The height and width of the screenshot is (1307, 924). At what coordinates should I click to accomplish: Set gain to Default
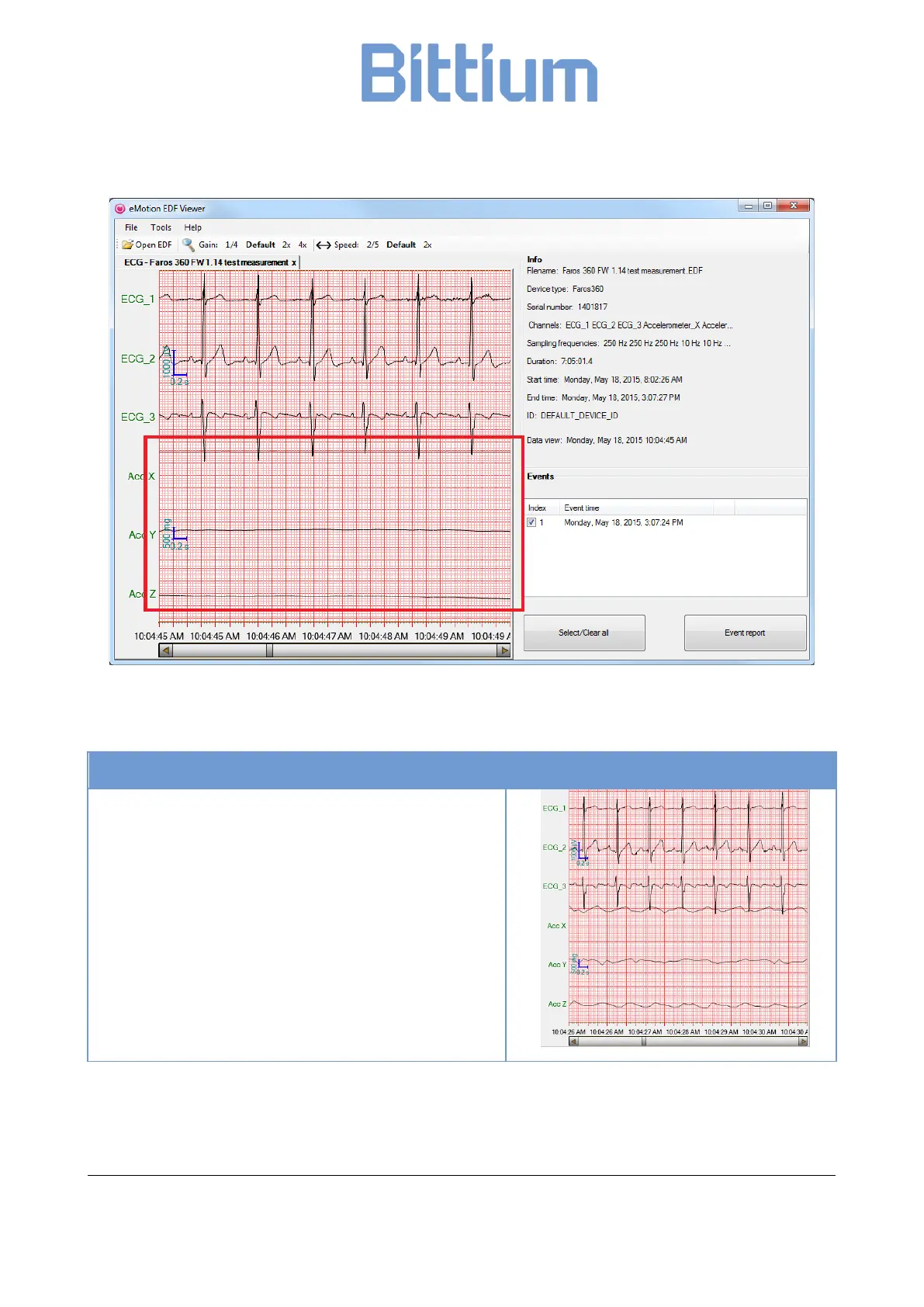(x=261, y=244)
